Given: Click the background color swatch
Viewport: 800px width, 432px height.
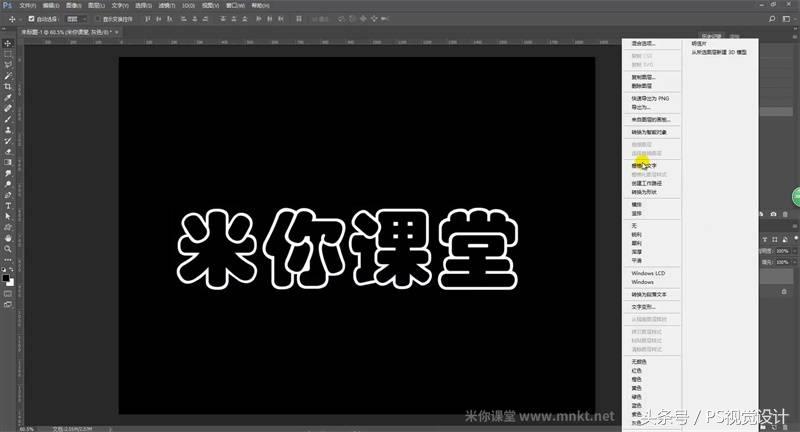Looking at the screenshot, I should click(11, 282).
